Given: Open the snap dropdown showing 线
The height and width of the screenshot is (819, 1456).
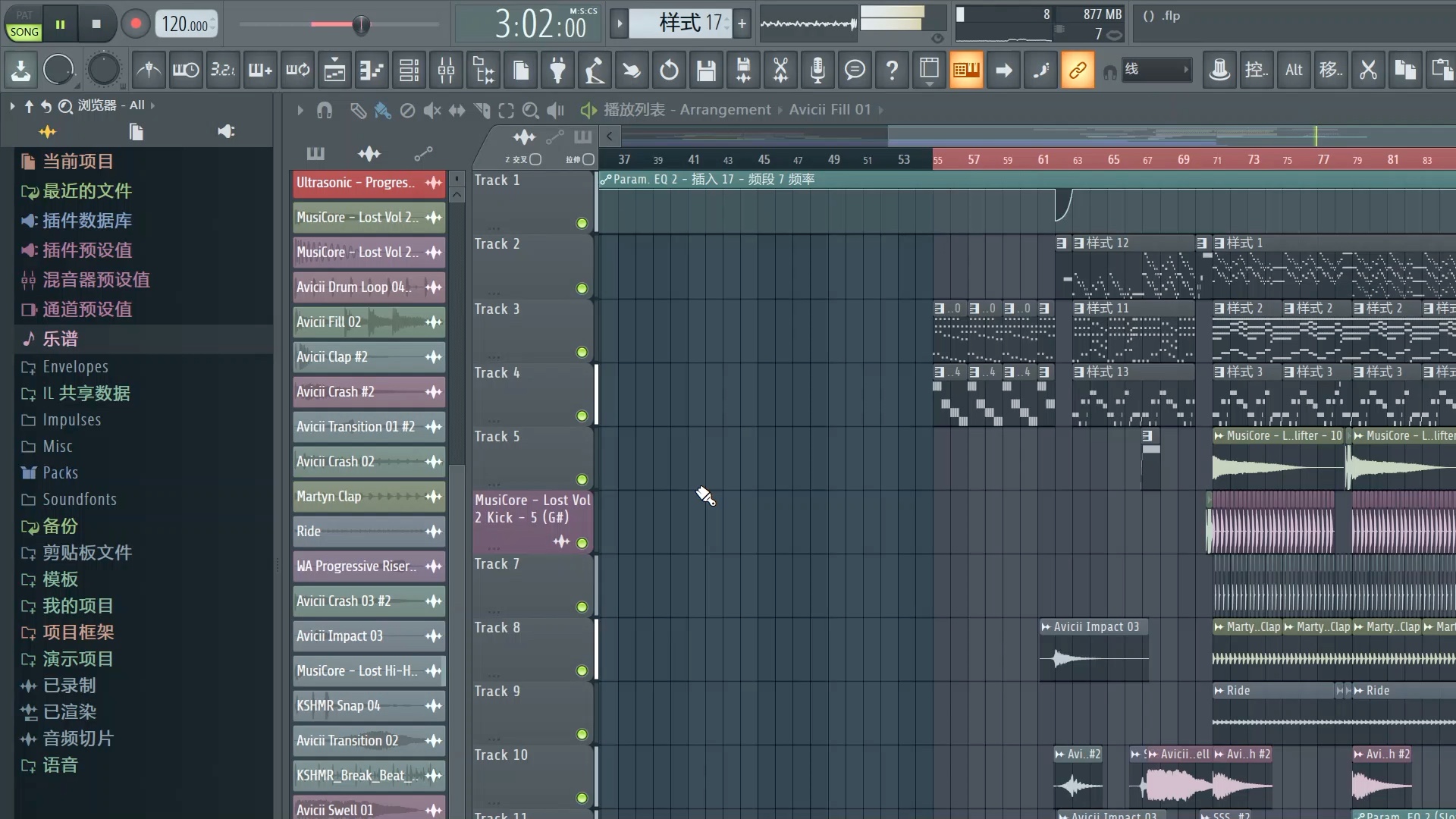Looking at the screenshot, I should pos(1156,71).
